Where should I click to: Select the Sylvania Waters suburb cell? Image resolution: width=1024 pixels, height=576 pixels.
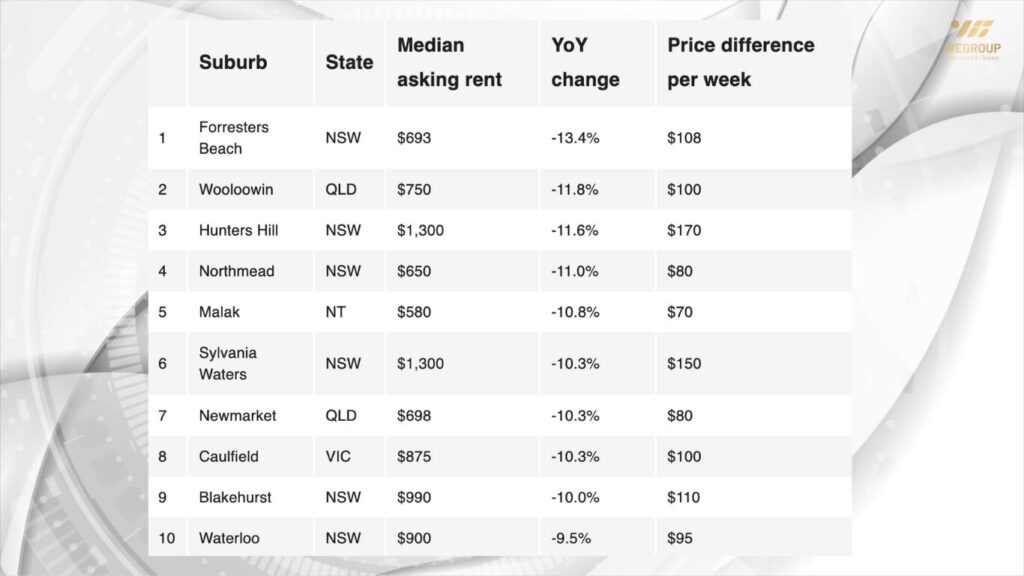click(x=228, y=363)
